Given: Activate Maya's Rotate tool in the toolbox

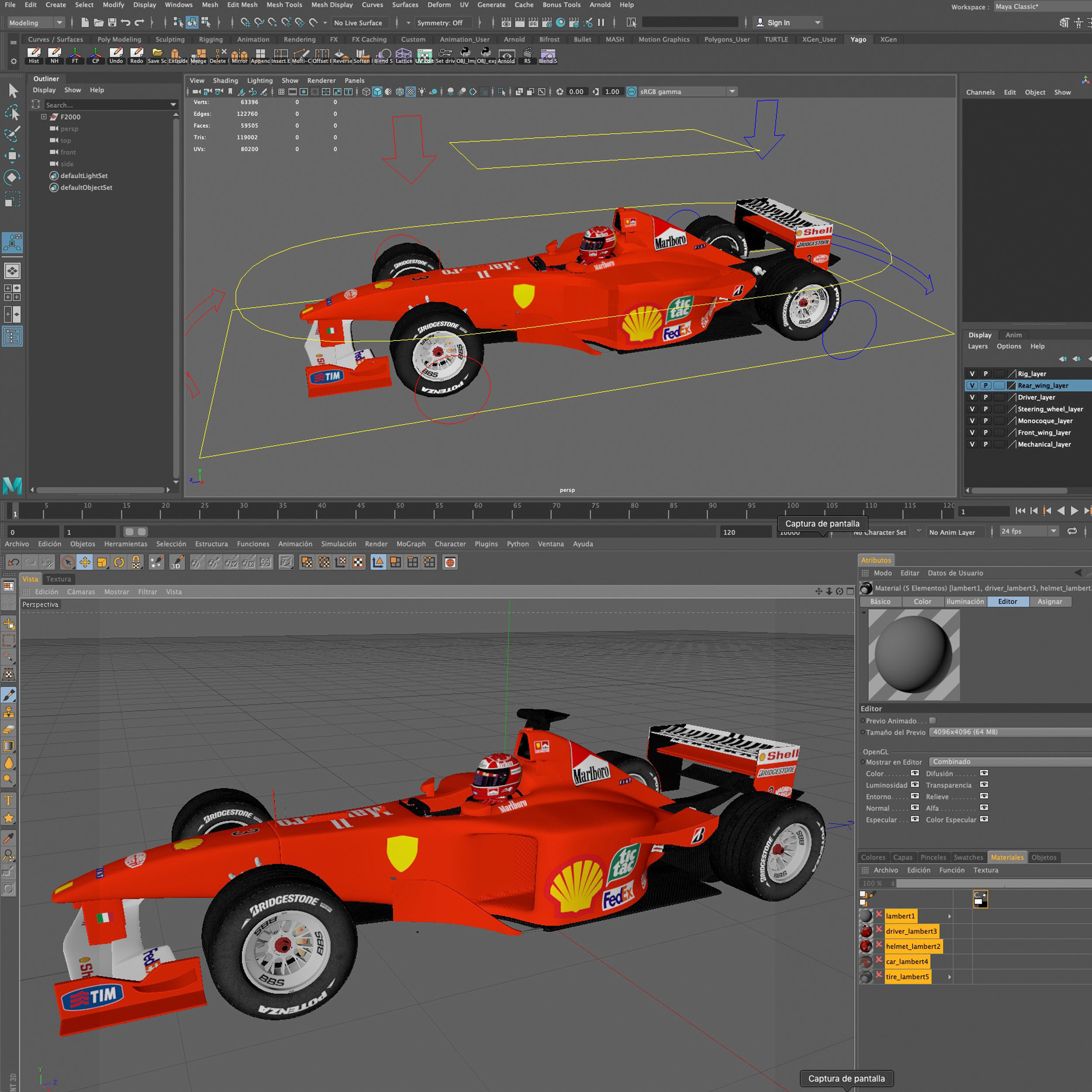Looking at the screenshot, I should click(12, 177).
